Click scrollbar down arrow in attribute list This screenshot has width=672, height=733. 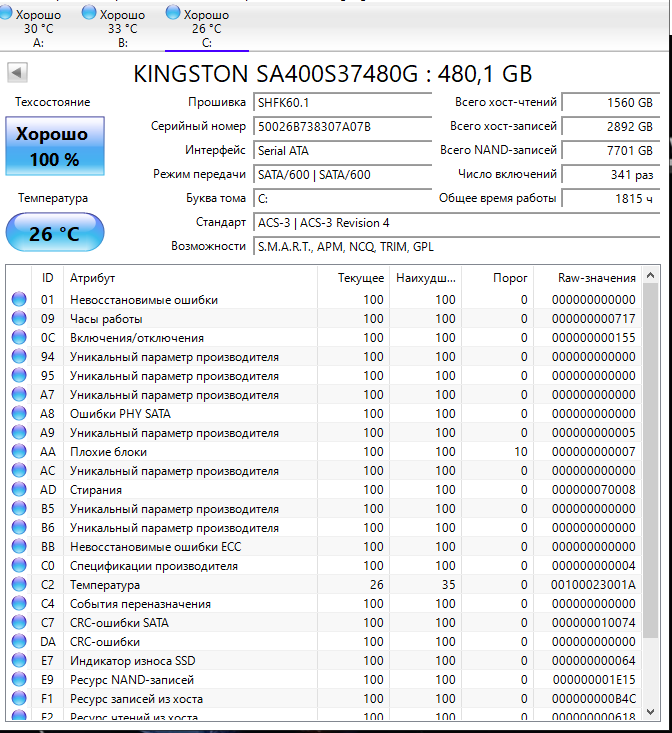(x=651, y=712)
